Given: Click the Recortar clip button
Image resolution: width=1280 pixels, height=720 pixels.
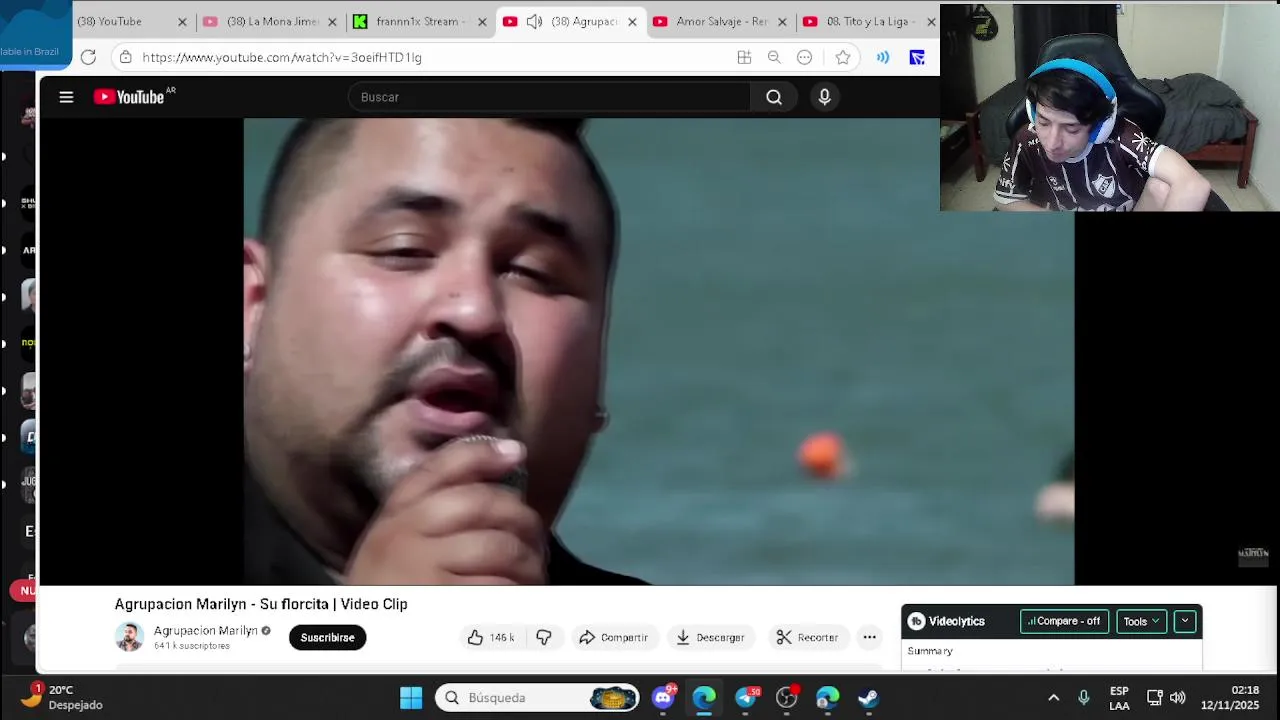Looking at the screenshot, I should click(807, 637).
